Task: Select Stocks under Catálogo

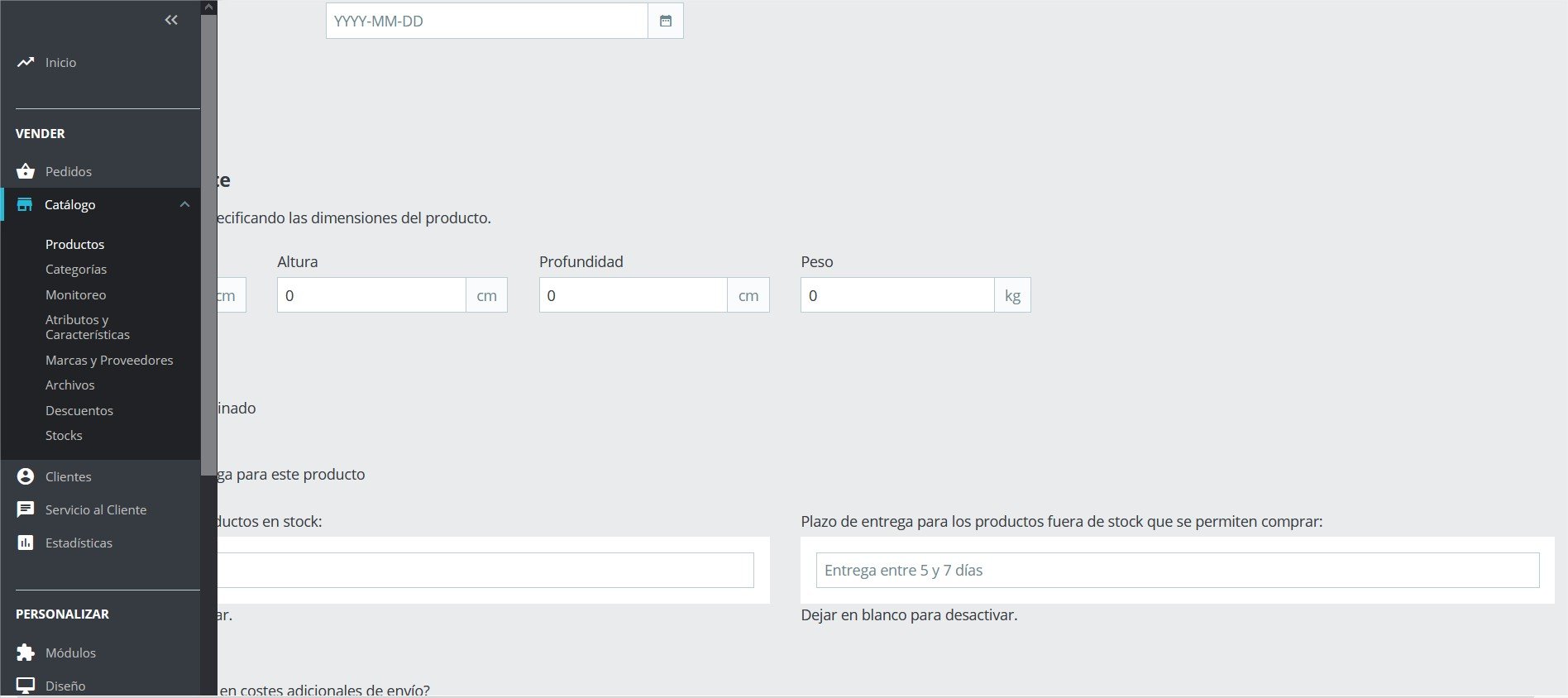Action: (x=64, y=435)
